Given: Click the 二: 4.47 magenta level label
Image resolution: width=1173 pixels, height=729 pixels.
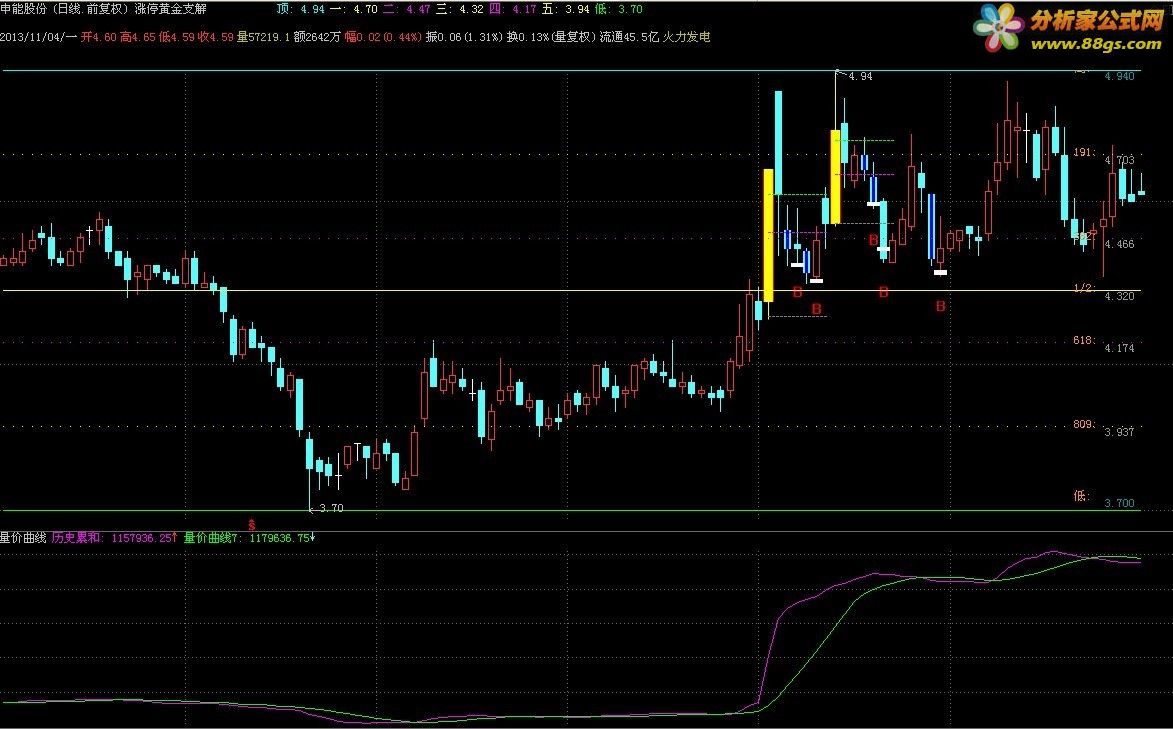Looking at the screenshot, I should coord(407,9).
